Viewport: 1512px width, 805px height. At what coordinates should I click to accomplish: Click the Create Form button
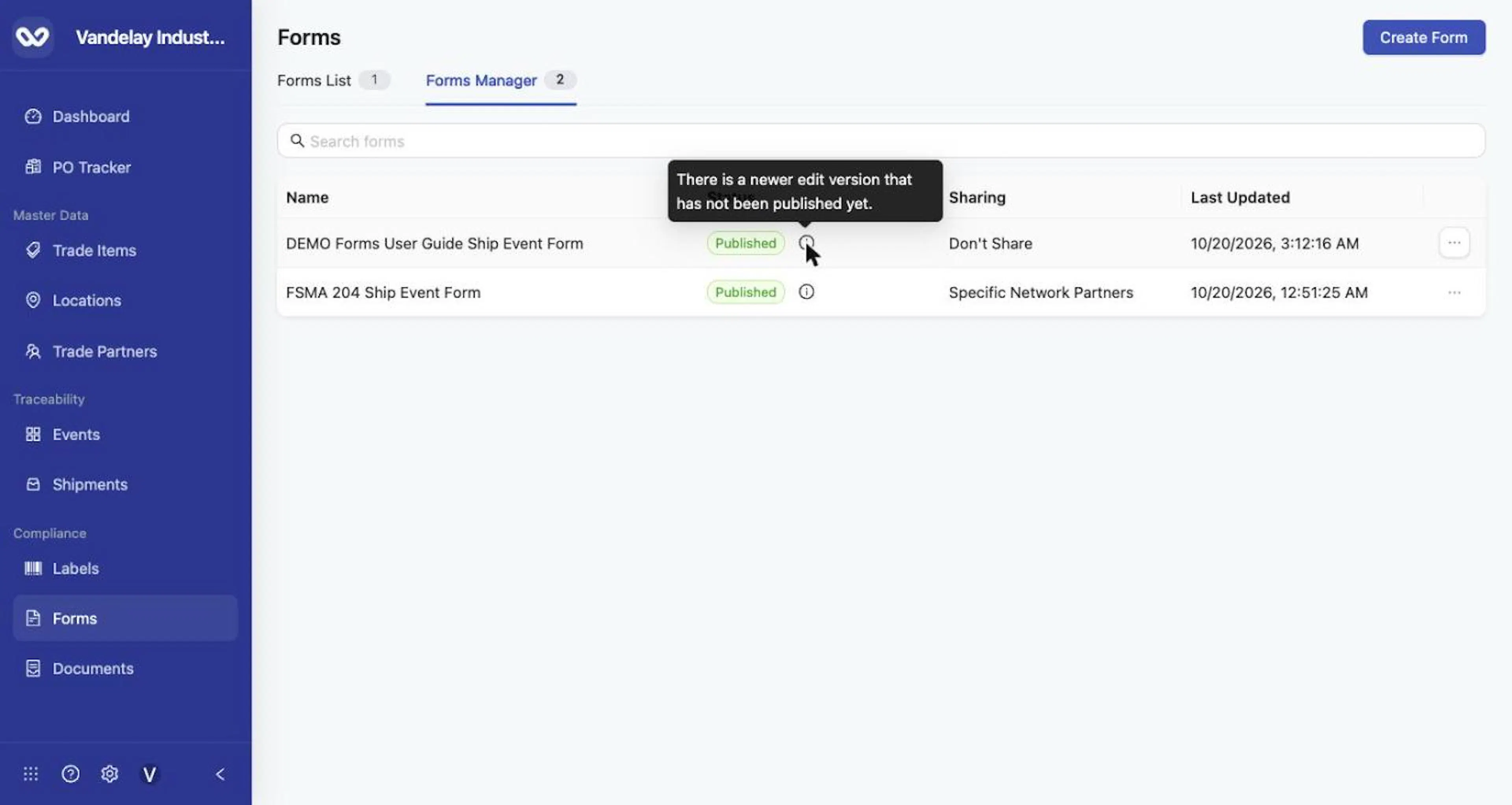pos(1423,37)
